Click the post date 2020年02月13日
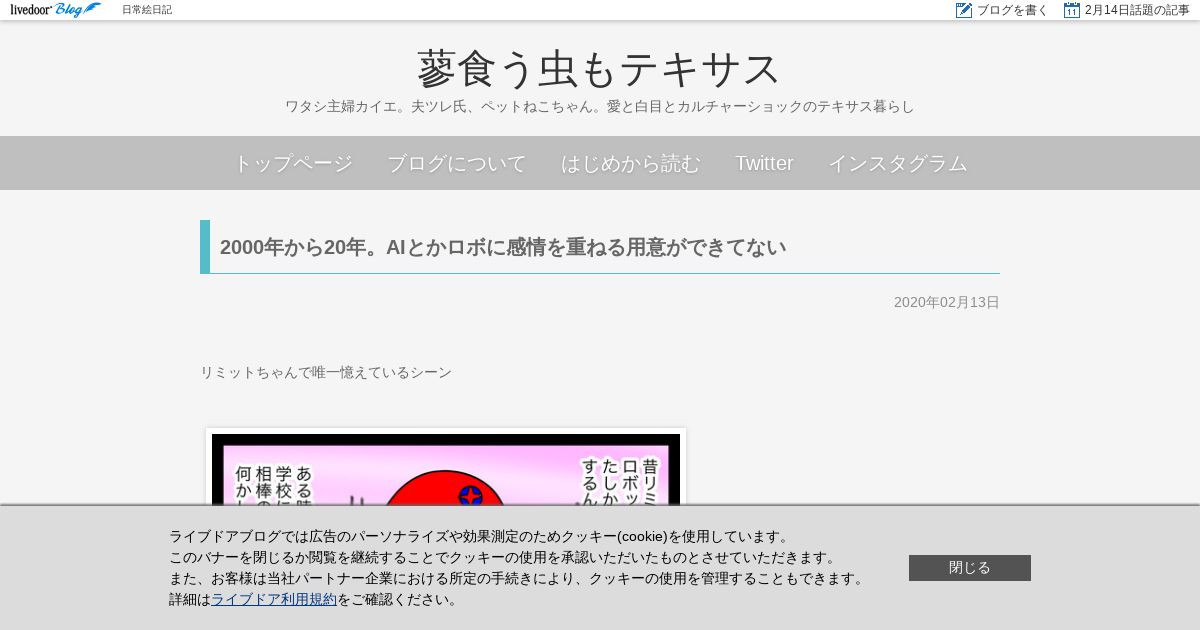 pyautogui.click(x=947, y=302)
